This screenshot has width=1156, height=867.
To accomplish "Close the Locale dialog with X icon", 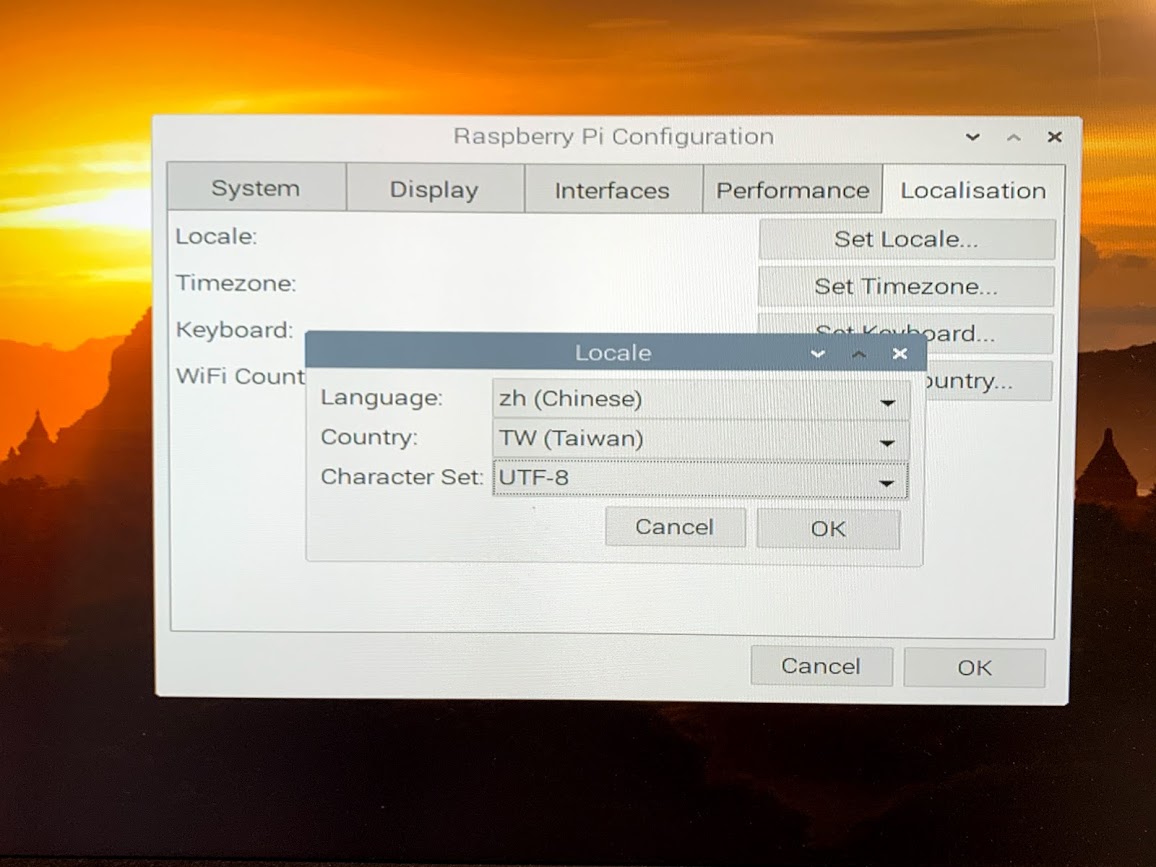I will click(899, 354).
